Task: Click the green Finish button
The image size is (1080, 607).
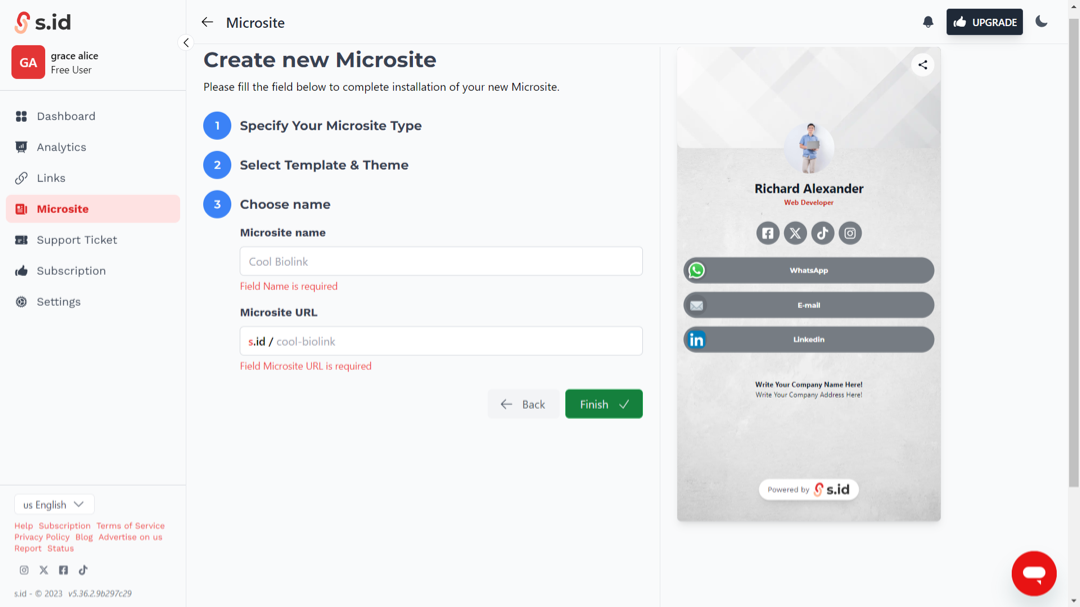Action: [x=604, y=404]
